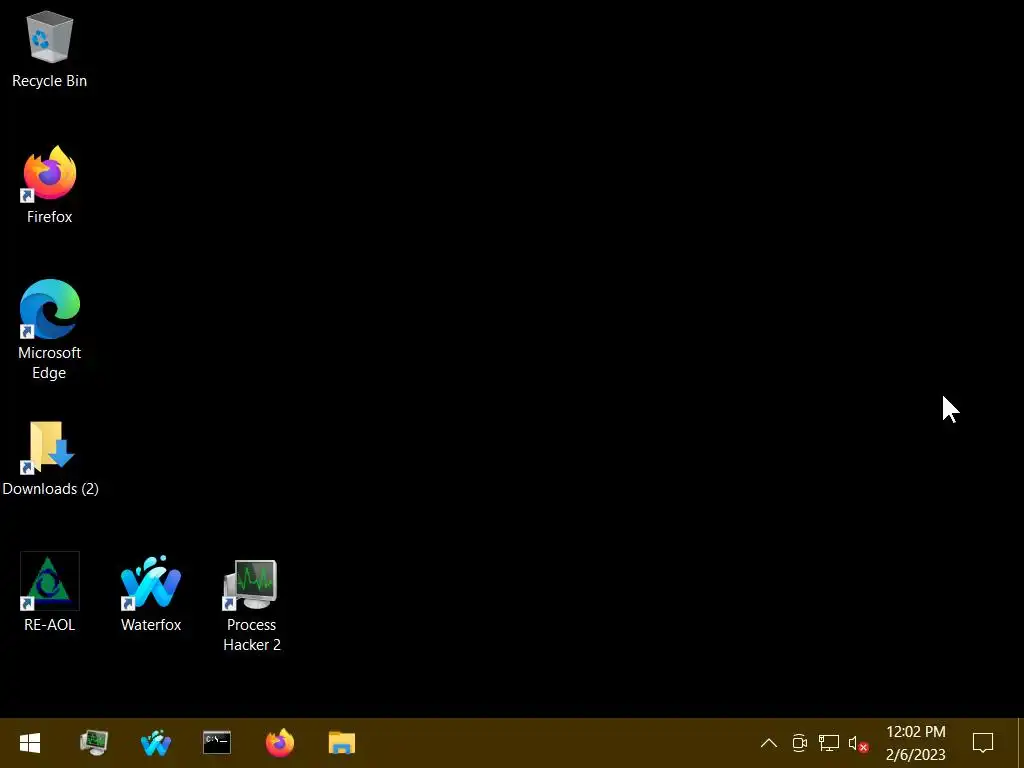Select the RE-AOL desktop shortcut

[50, 581]
